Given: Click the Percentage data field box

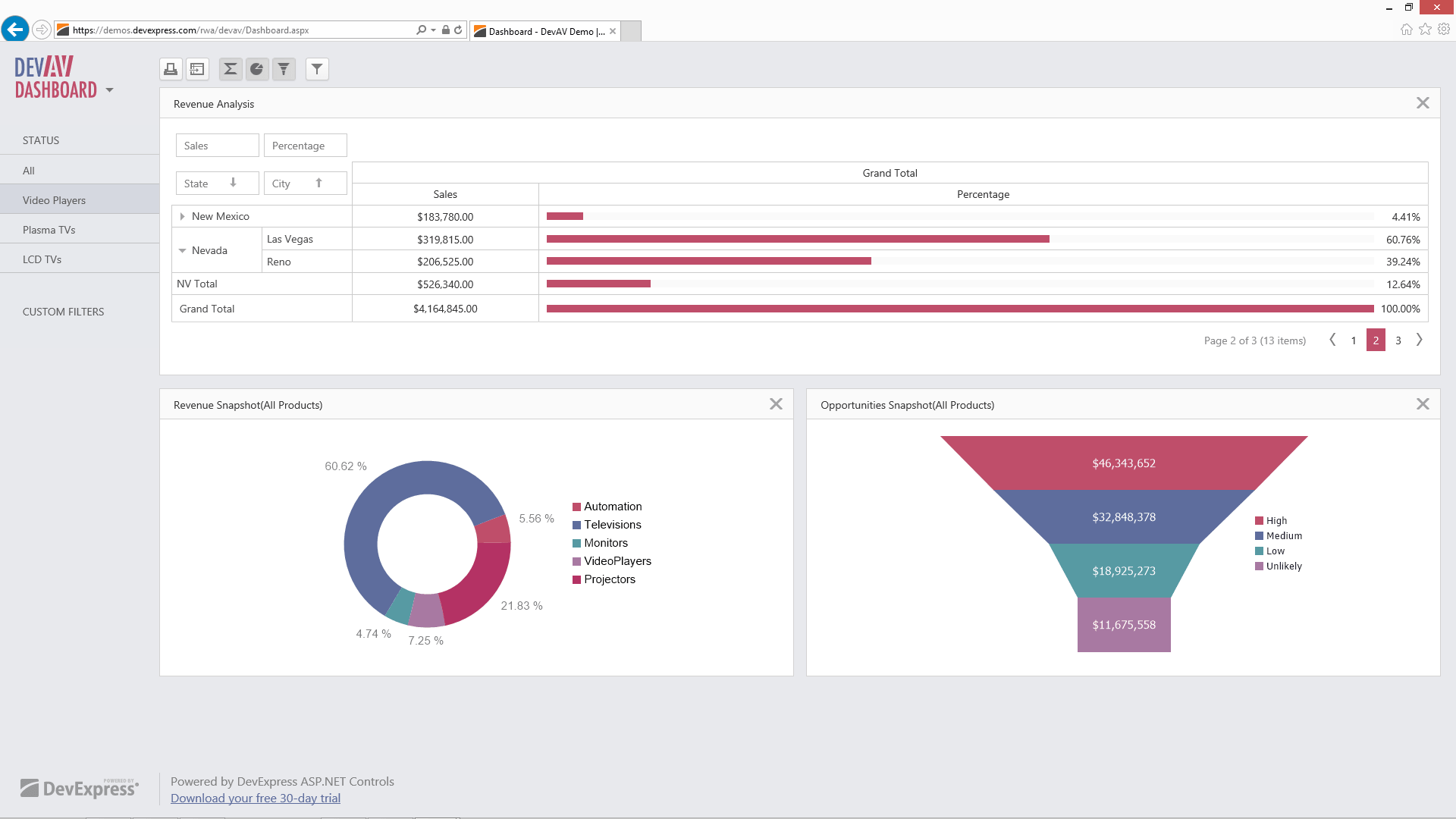Looking at the screenshot, I should [305, 146].
